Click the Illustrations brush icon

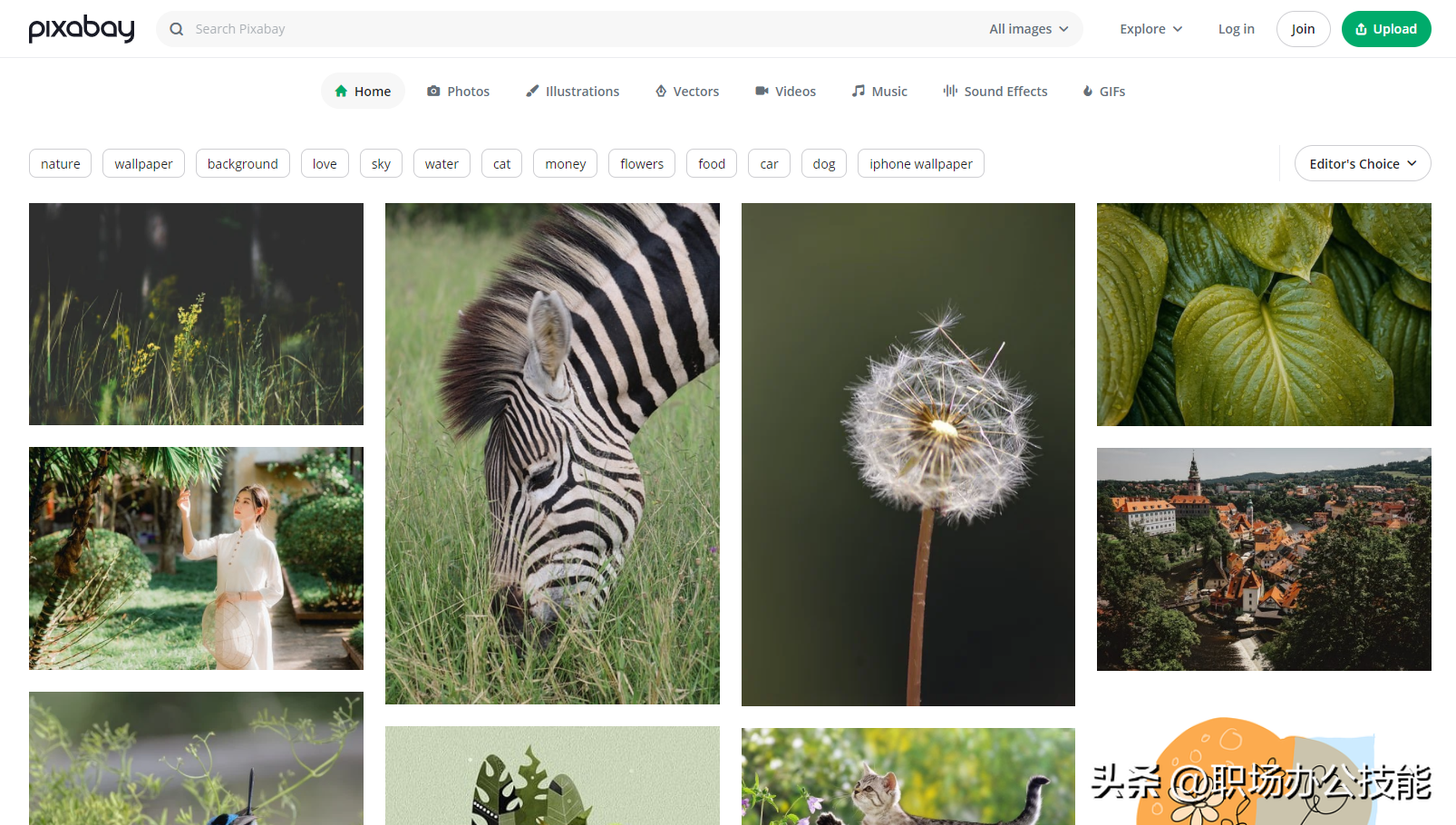pos(532,91)
